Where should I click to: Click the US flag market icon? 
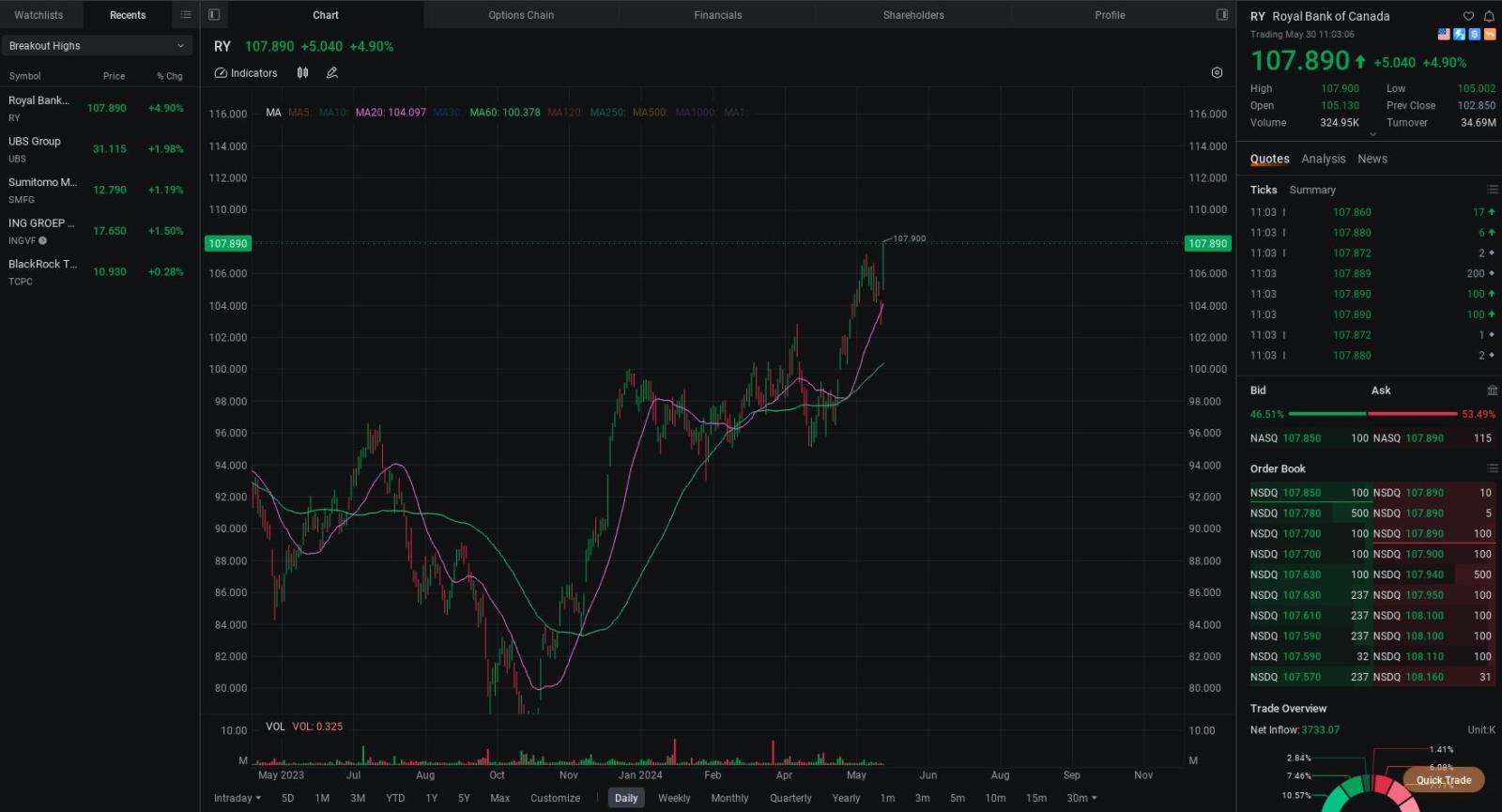coord(1444,35)
